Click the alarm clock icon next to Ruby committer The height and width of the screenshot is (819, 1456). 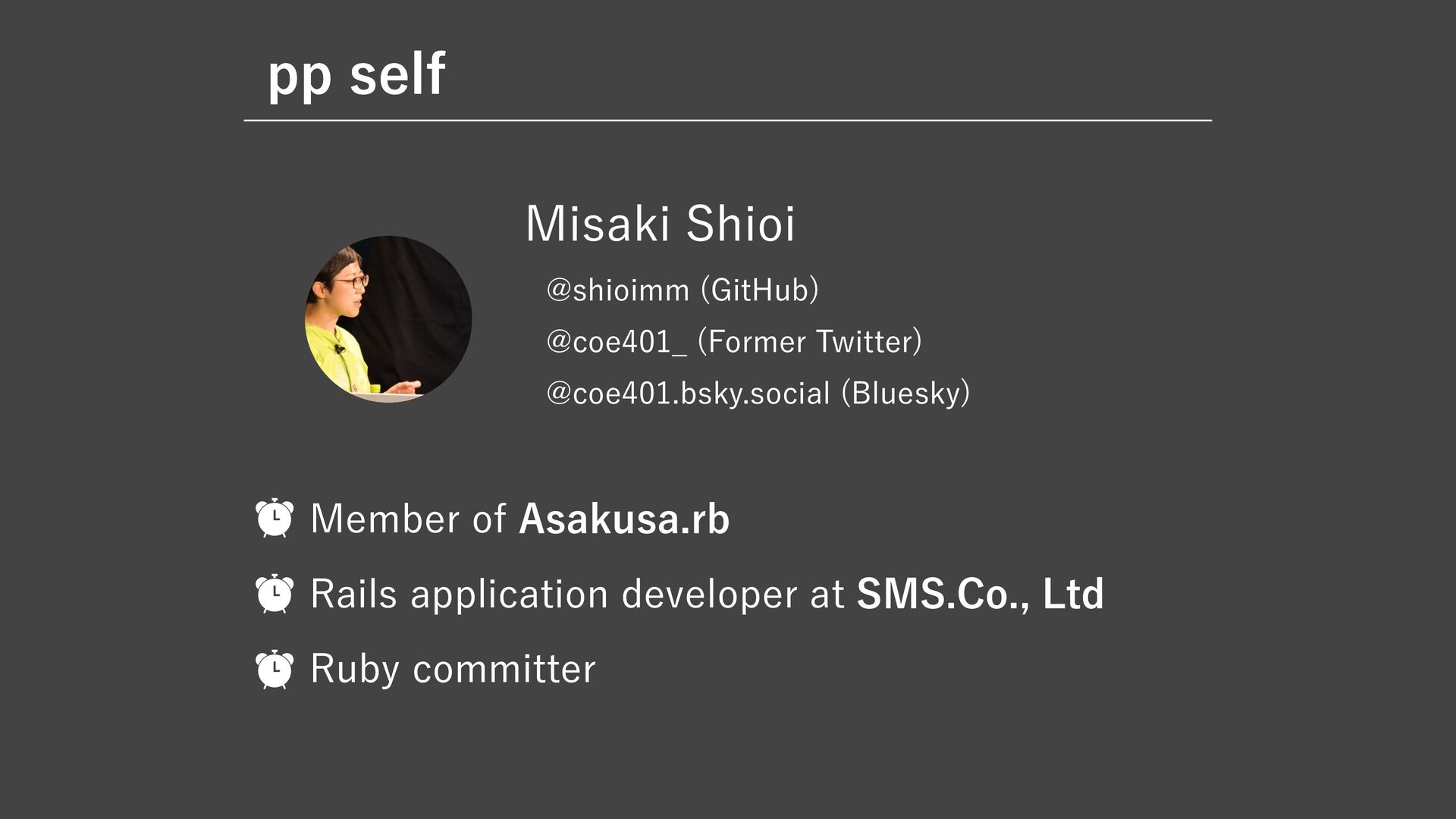click(274, 669)
